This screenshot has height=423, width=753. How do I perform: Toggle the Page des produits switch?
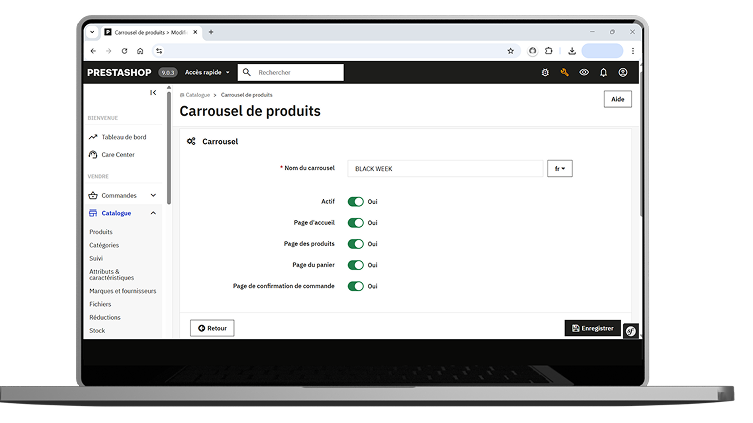pos(356,244)
